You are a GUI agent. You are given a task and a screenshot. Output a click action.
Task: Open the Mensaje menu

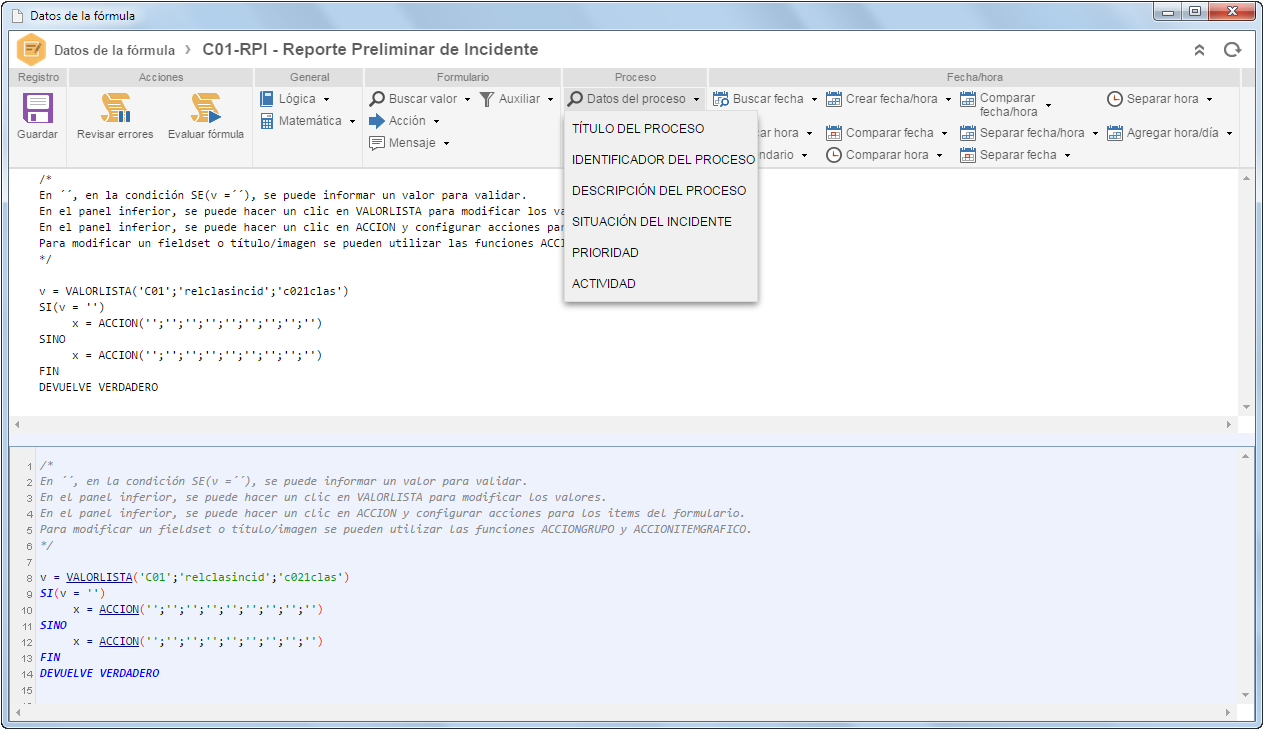pyautogui.click(x=410, y=143)
